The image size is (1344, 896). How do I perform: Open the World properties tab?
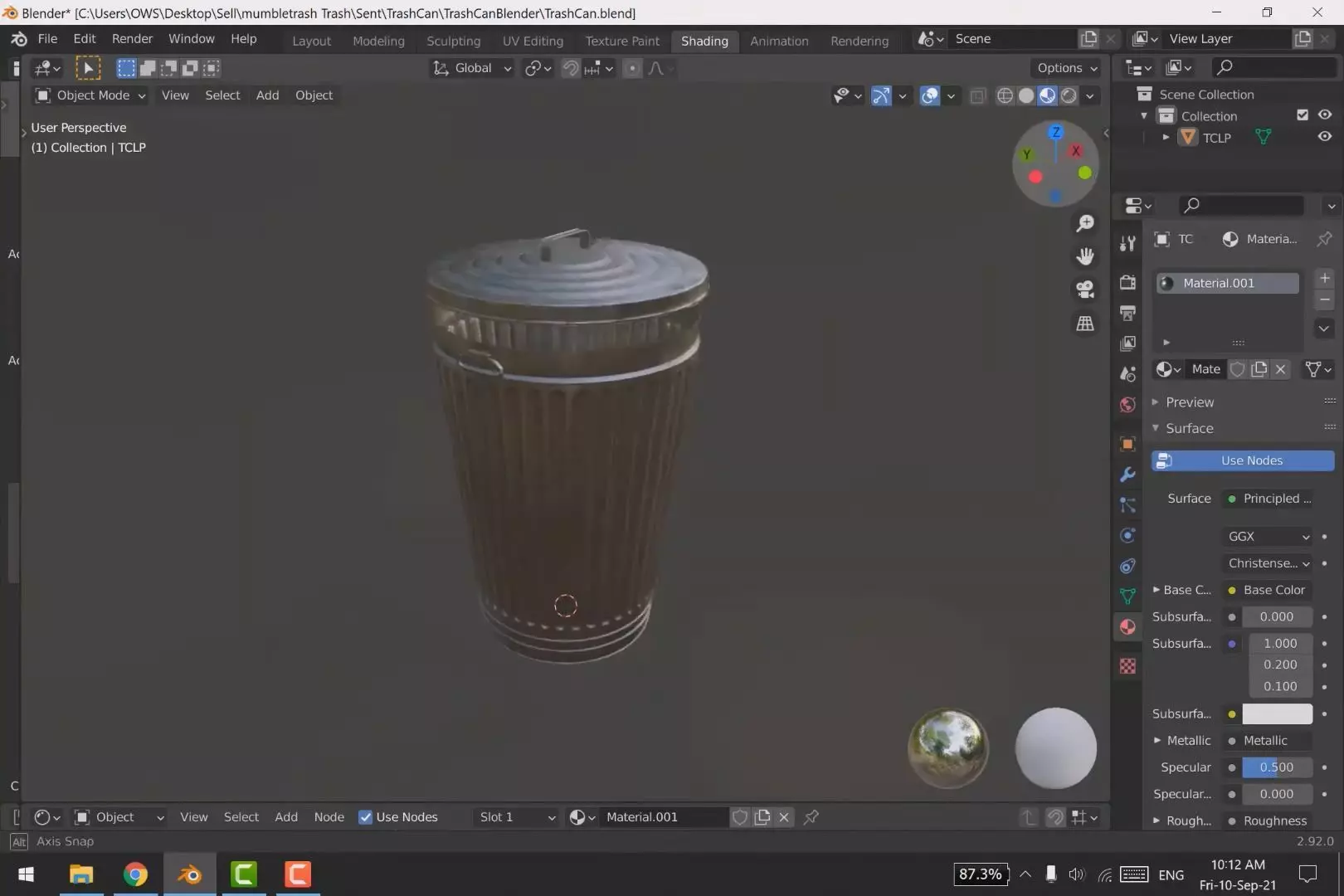point(1127,405)
